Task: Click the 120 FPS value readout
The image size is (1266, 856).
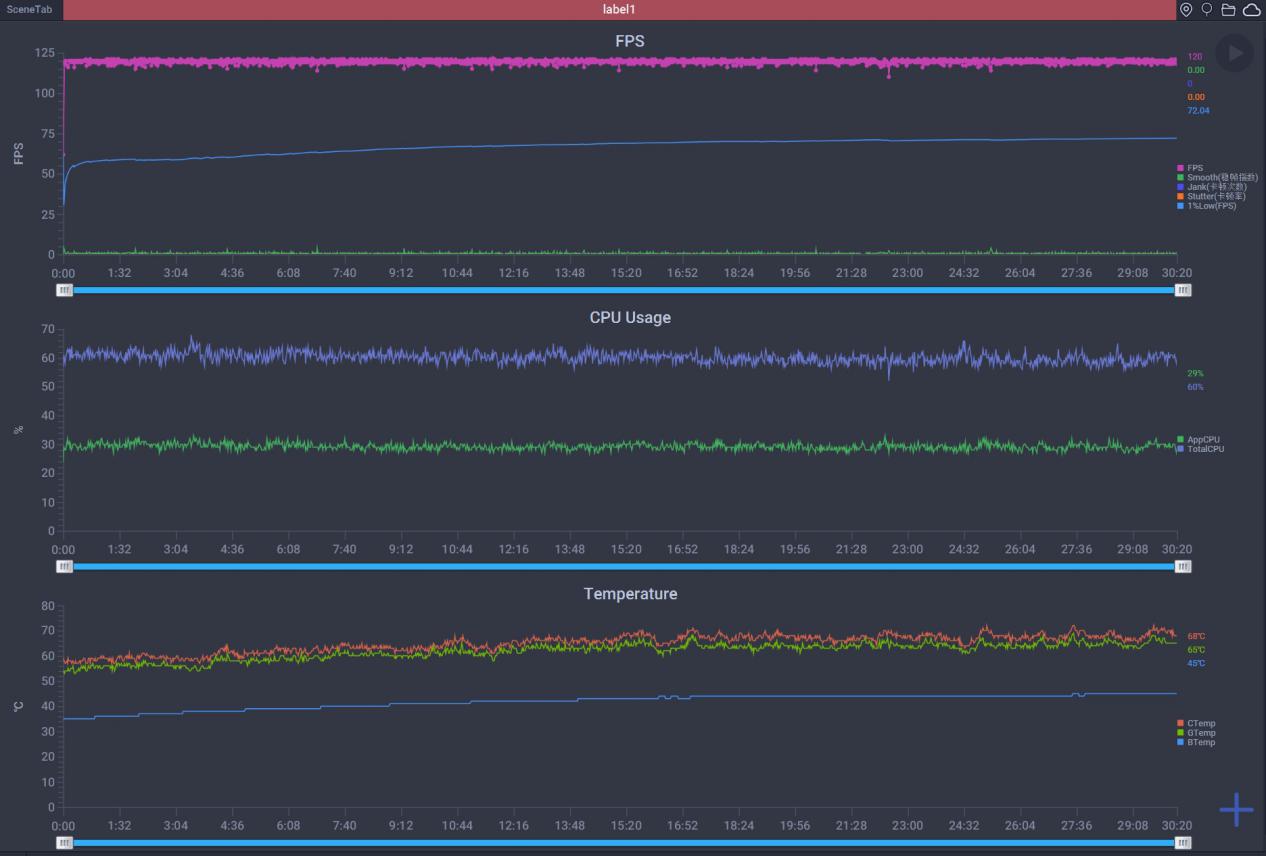Action: 1194,57
